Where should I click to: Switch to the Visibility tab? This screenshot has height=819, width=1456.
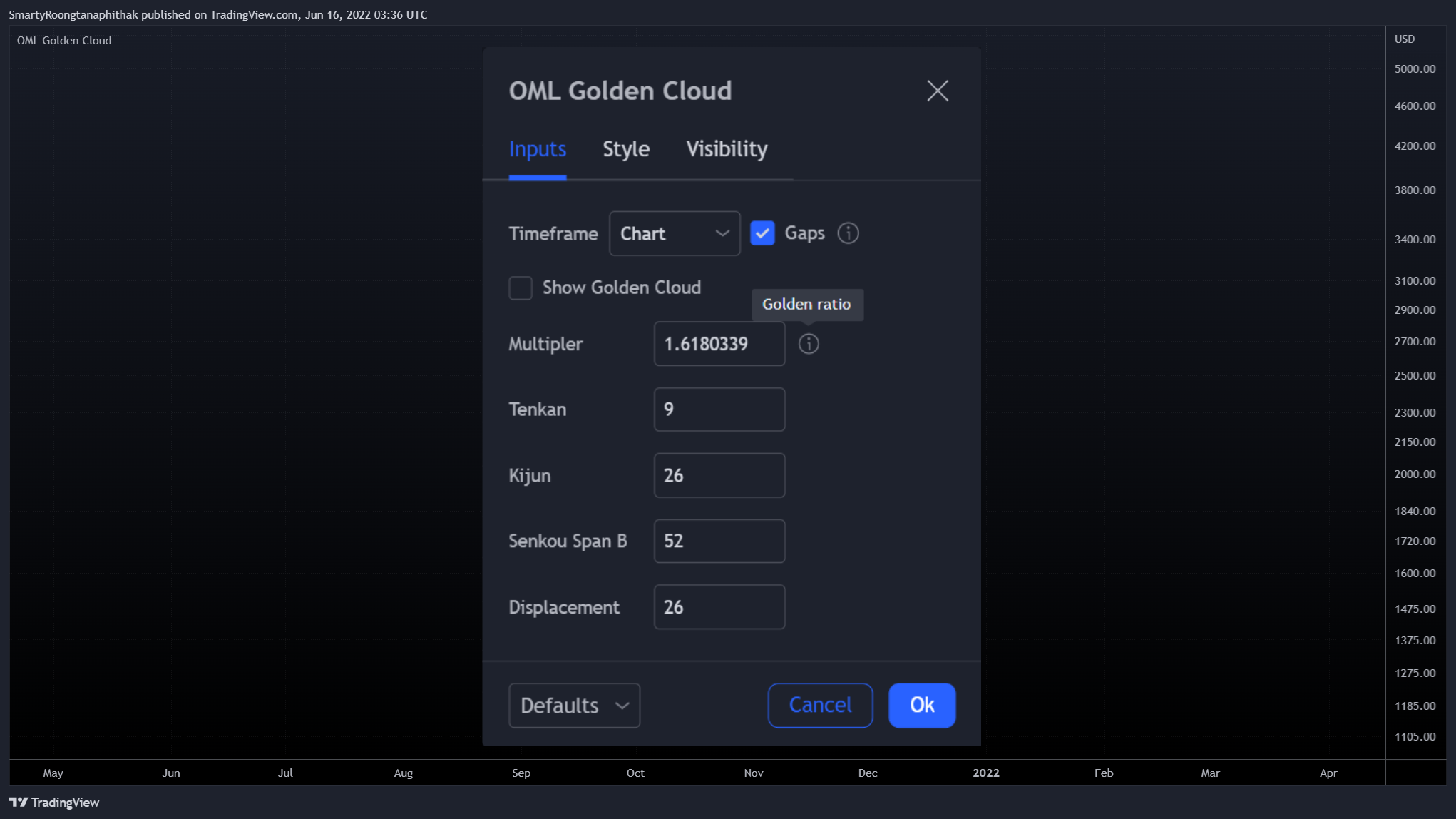(x=727, y=149)
